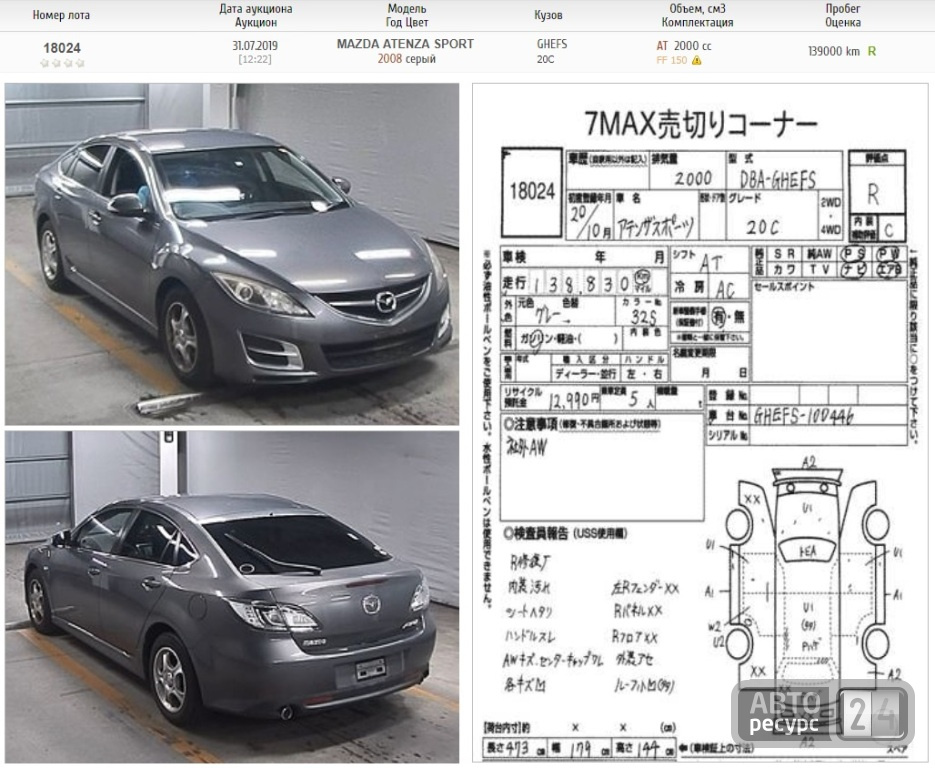Image resolution: width=935 pixels, height=768 pixels.
Task: Click the lot box 18024 on the sheet
Action: pos(532,192)
